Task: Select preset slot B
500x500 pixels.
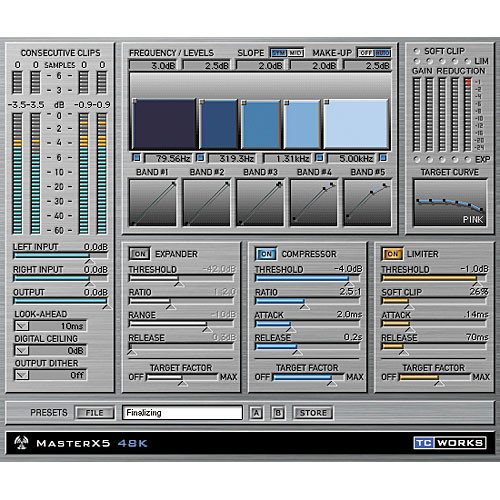Action: [x=278, y=413]
